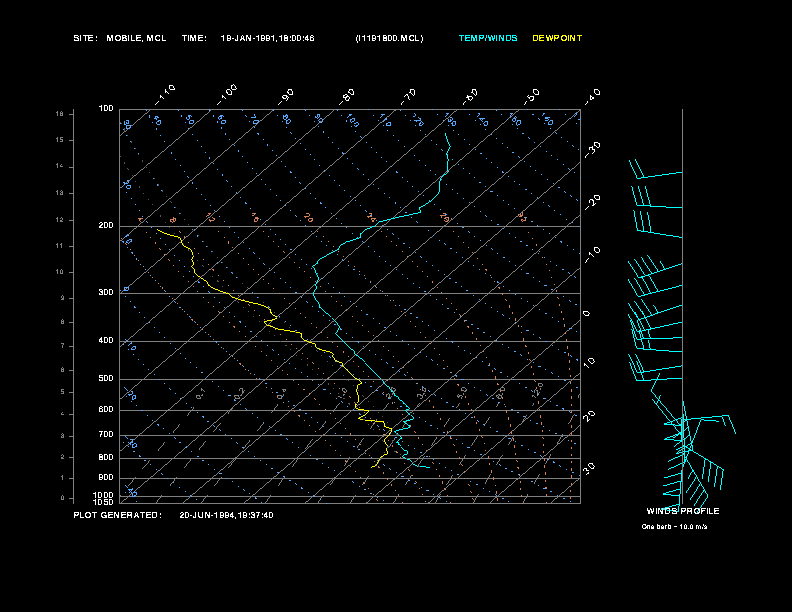Click the 500 pressure level label

pyautogui.click(x=106, y=379)
